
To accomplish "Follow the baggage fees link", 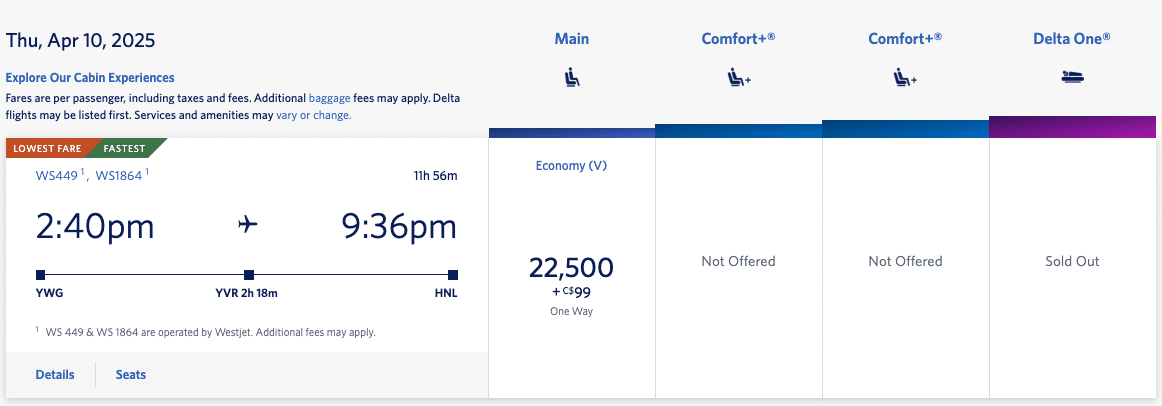I will click(329, 98).
